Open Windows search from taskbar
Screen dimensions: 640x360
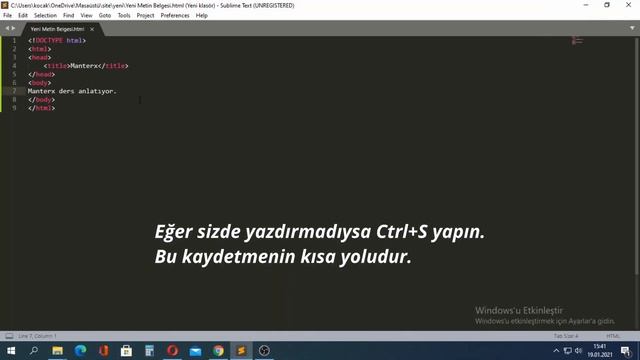coord(34,351)
